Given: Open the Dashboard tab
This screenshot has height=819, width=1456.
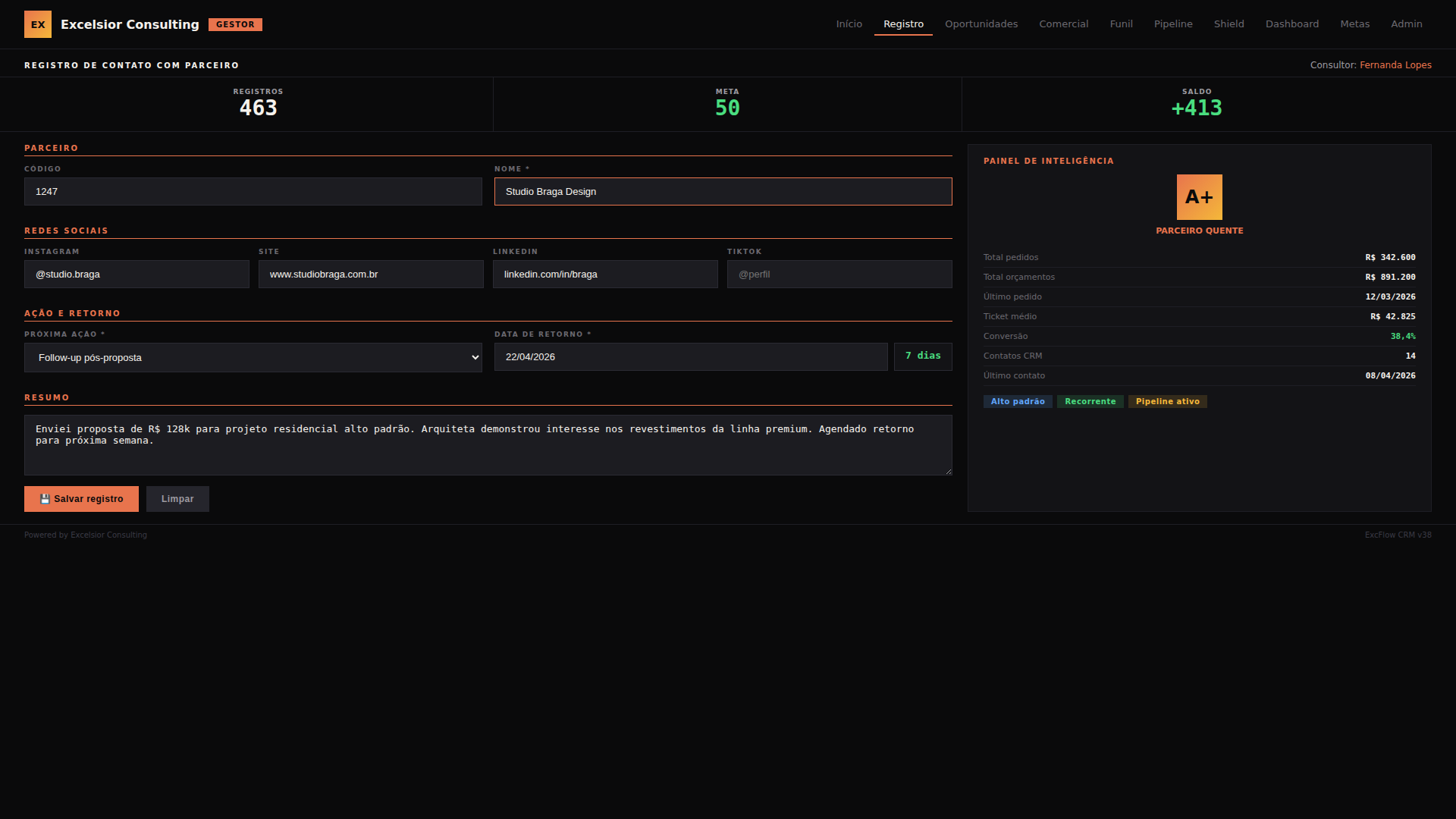Looking at the screenshot, I should (1291, 24).
